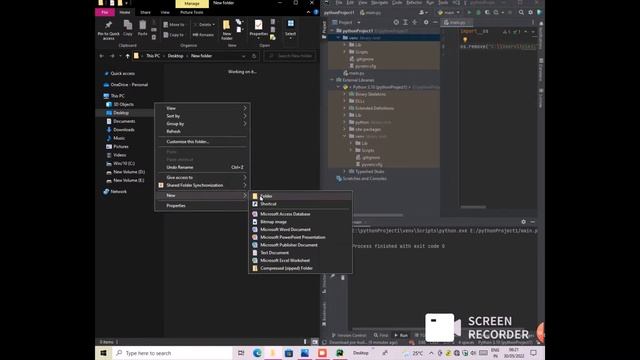Select Downloads in navigation pane
Viewport: 640px width, 360px height.
124,130
